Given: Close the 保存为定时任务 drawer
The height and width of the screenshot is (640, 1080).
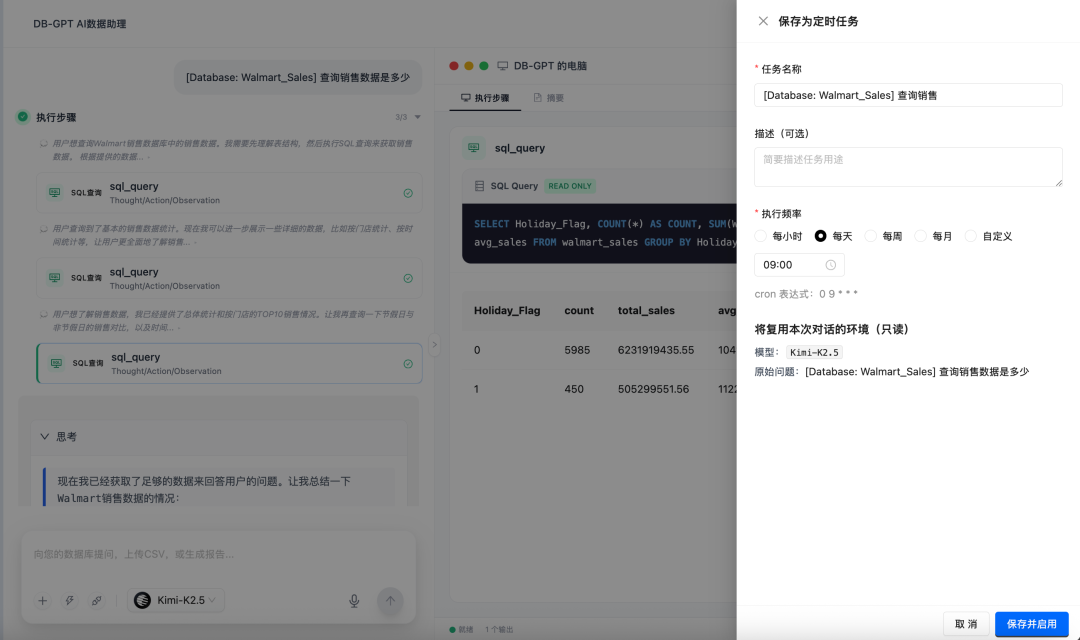Looking at the screenshot, I should tap(763, 21).
